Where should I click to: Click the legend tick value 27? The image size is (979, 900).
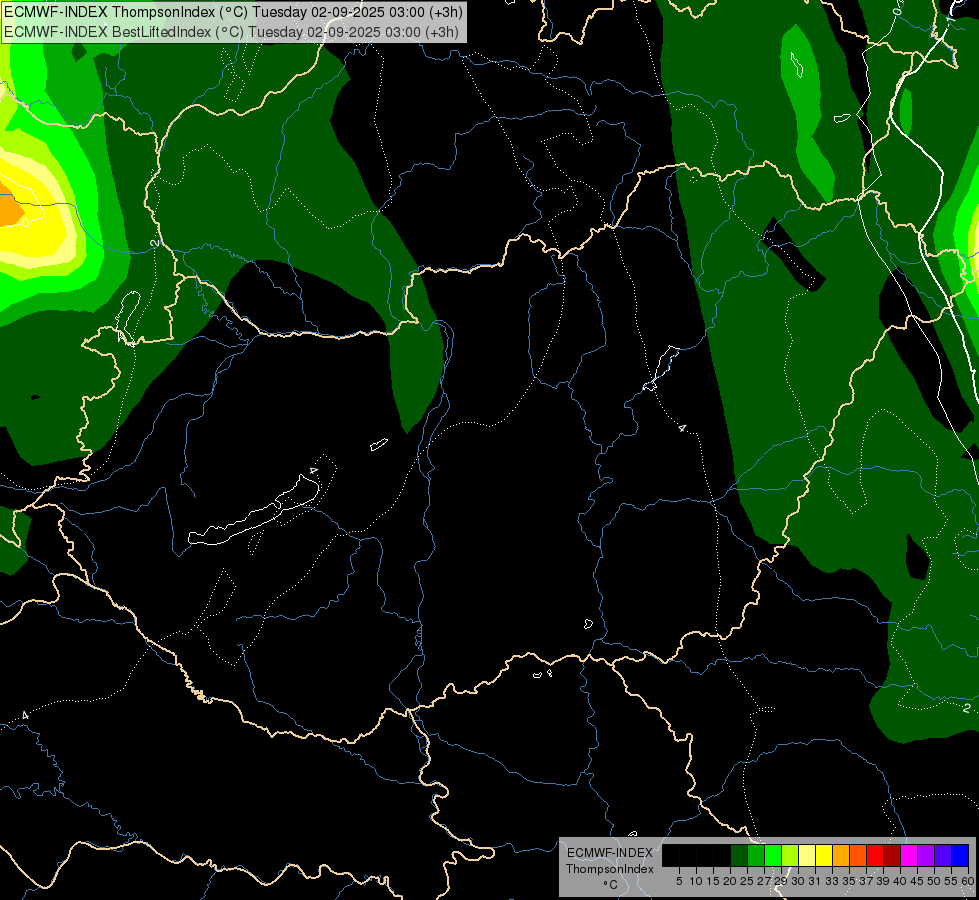[764, 881]
